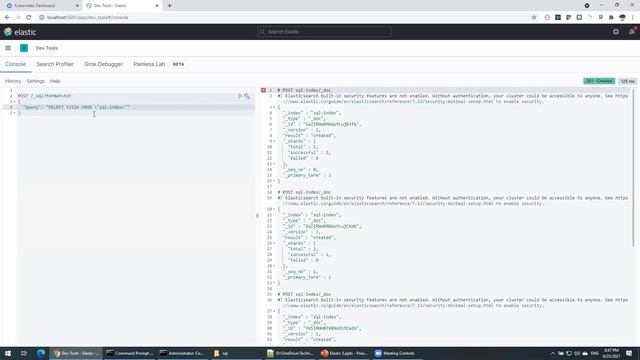This screenshot has height=360, width=640.
Task: Open the console Help
Action: (55, 81)
